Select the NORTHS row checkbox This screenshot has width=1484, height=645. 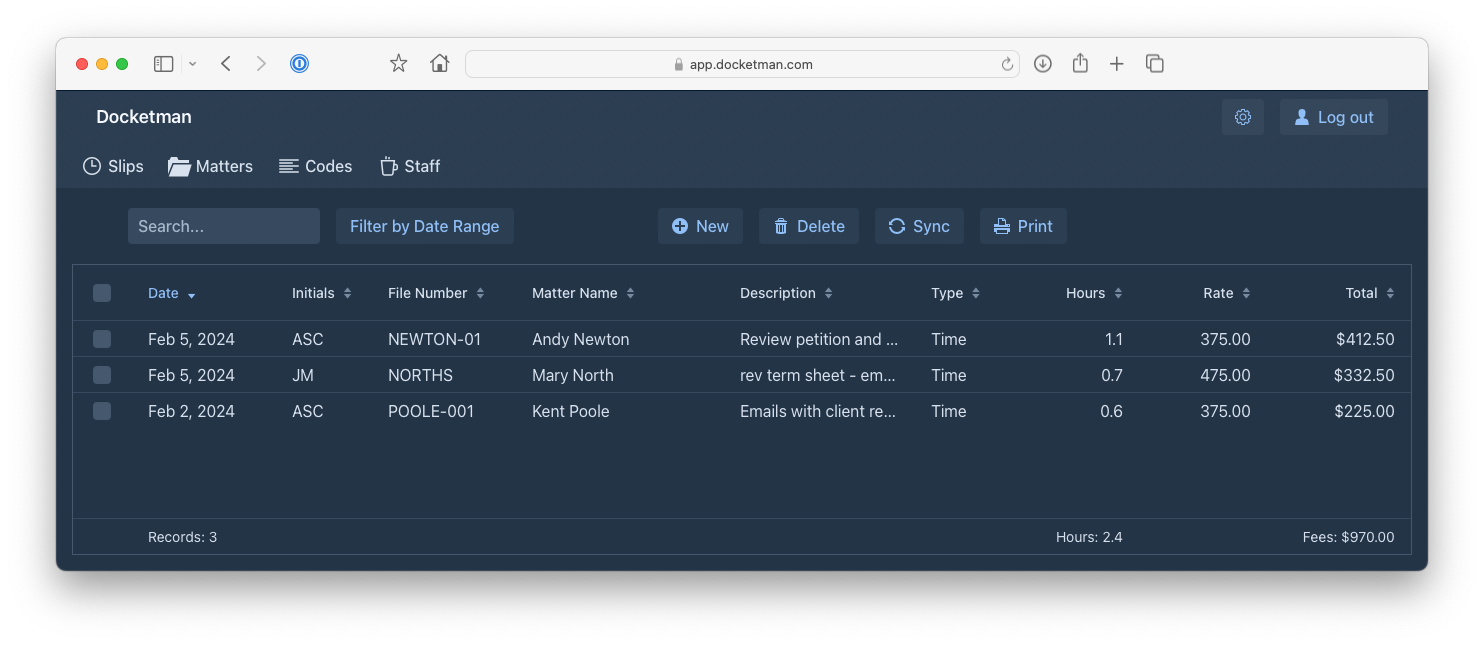click(102, 375)
